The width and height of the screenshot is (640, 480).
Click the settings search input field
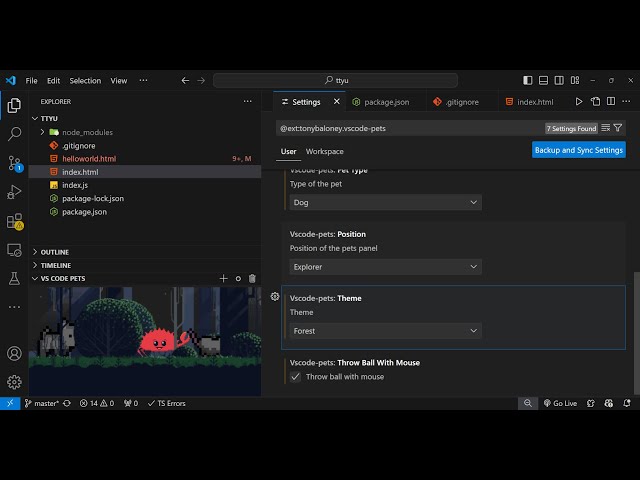coord(410,128)
